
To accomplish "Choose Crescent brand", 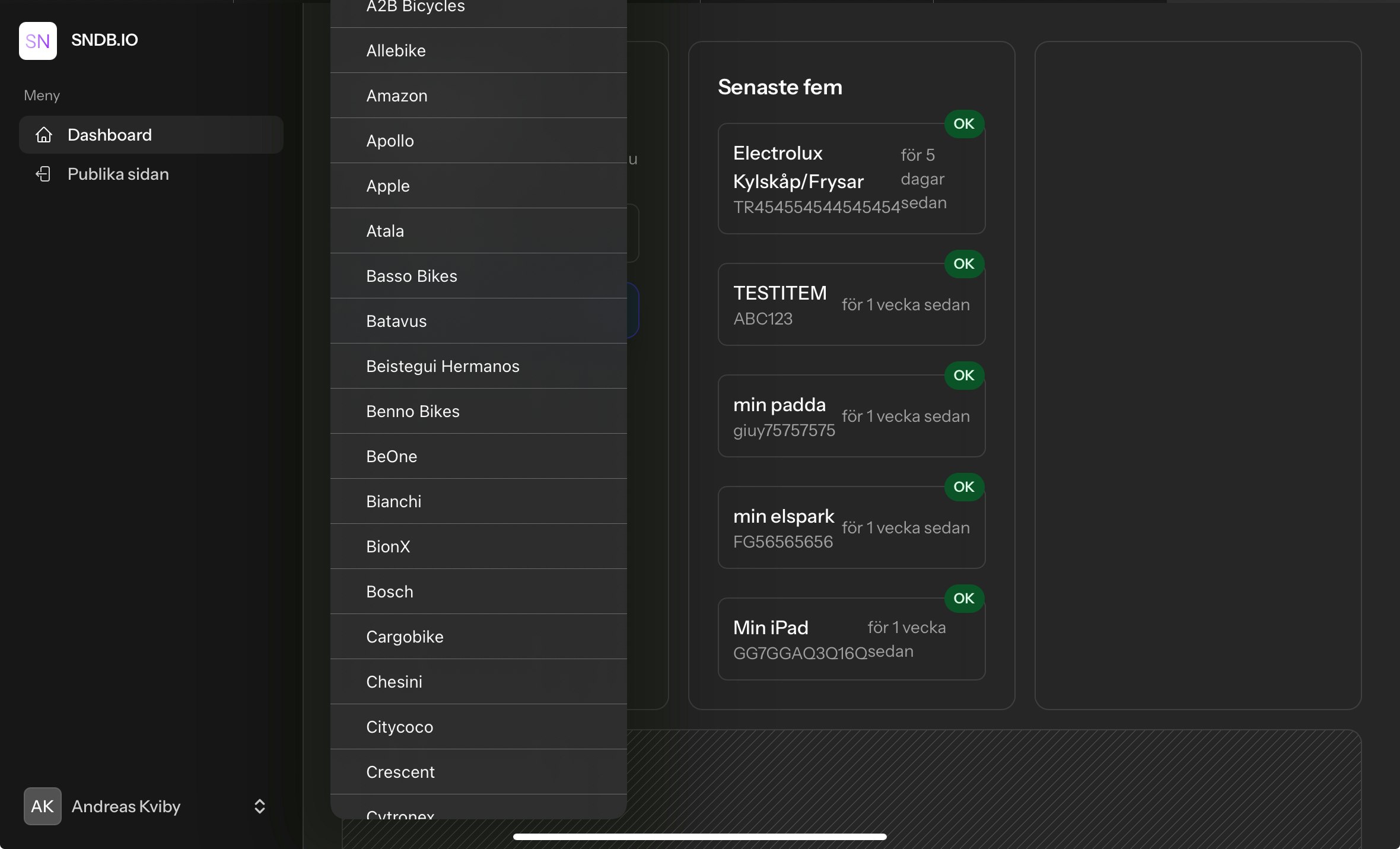I will pos(479,772).
